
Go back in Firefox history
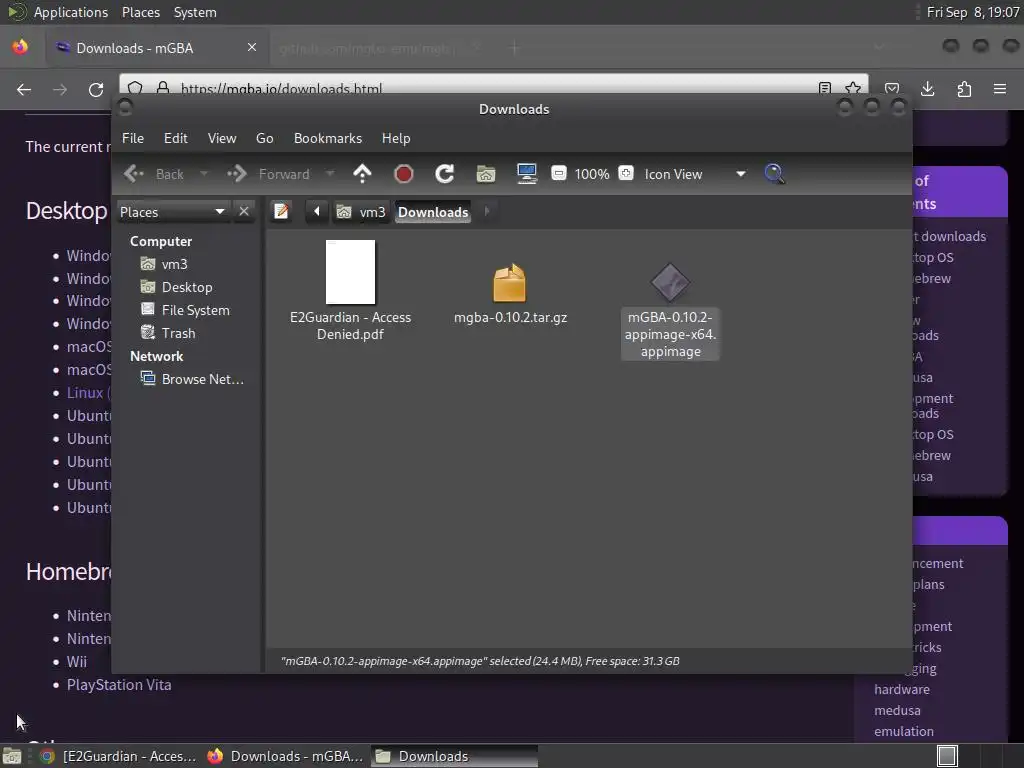24,89
